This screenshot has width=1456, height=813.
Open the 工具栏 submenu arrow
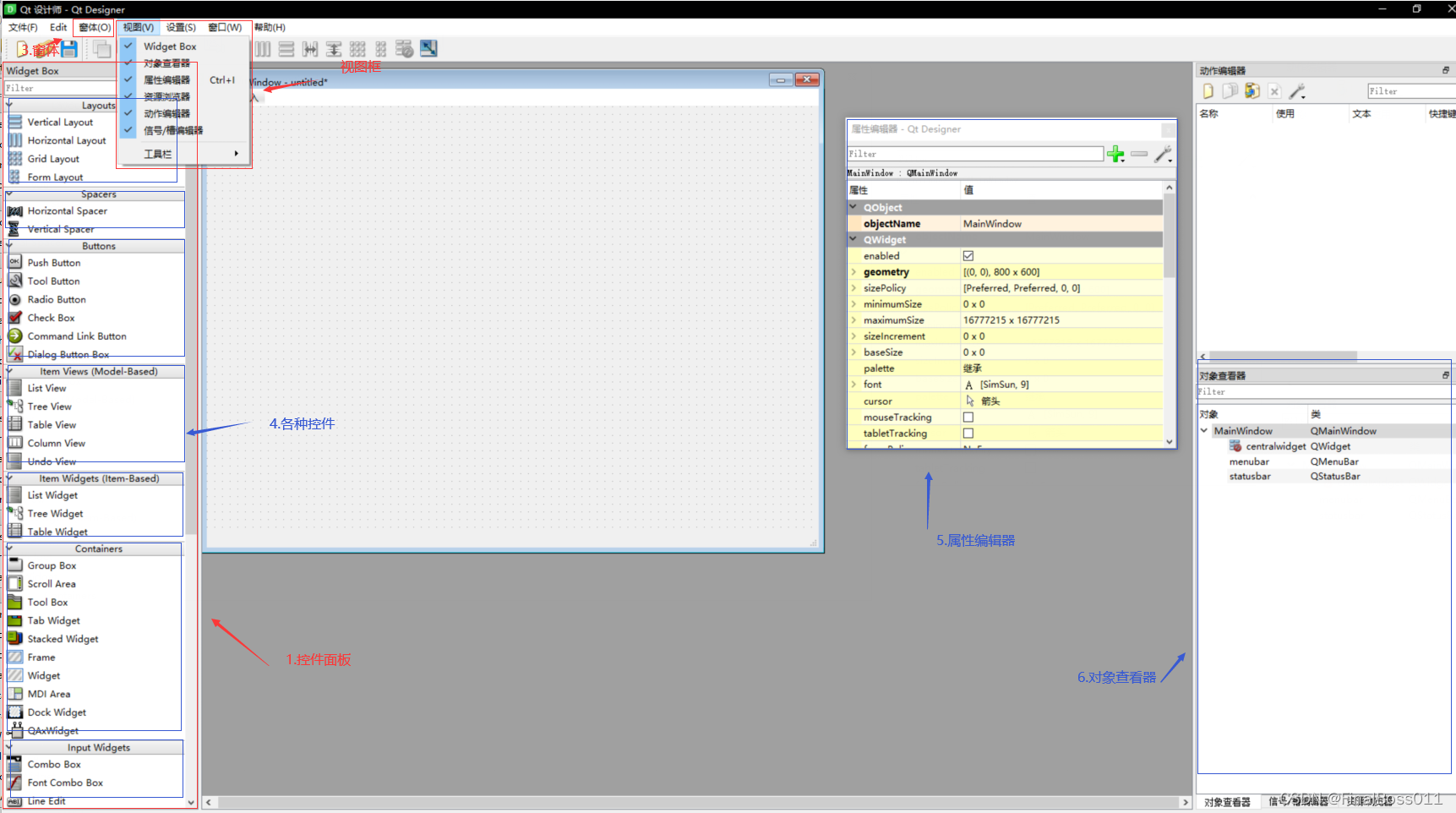tap(237, 154)
